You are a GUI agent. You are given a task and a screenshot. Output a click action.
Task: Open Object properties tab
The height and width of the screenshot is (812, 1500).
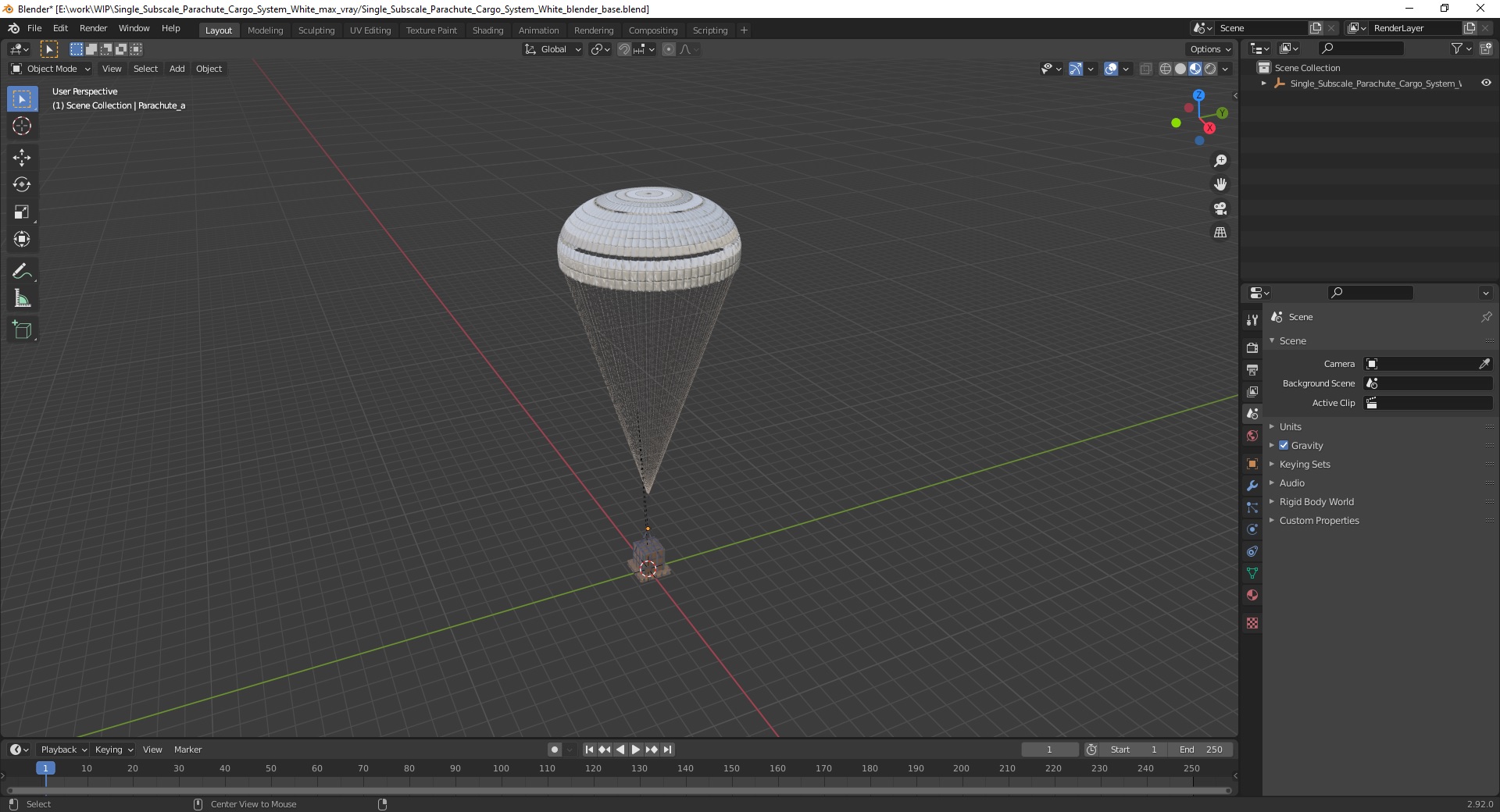pyautogui.click(x=1252, y=464)
